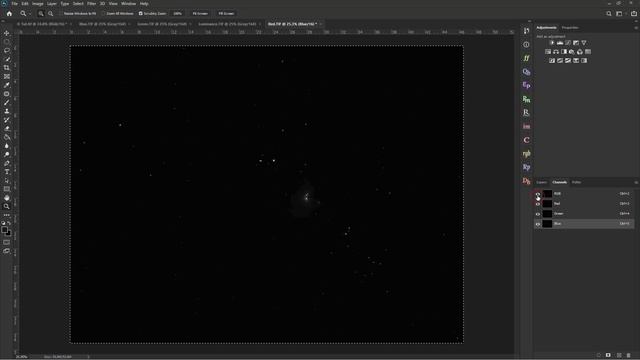Open the File menu
Viewport: 640px width, 360px height.
pos(15,4)
